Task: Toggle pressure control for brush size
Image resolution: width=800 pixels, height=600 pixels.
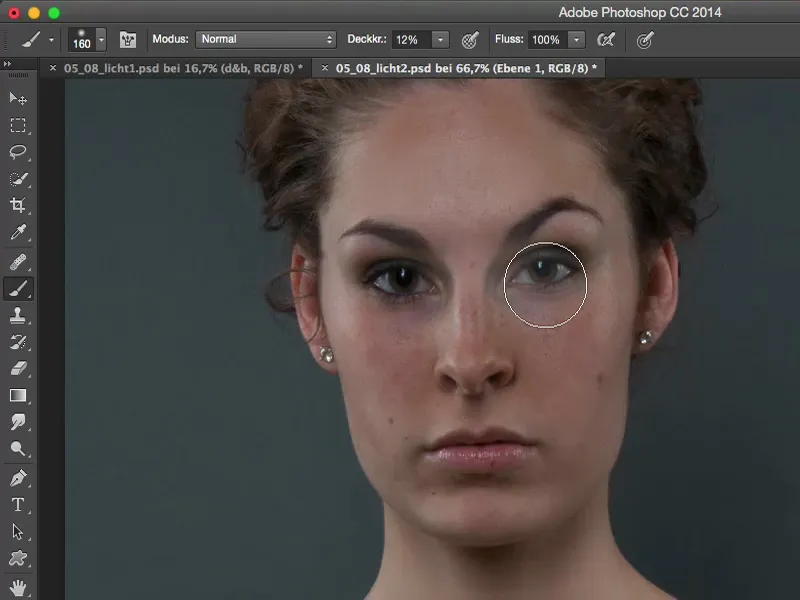Action: pos(645,40)
